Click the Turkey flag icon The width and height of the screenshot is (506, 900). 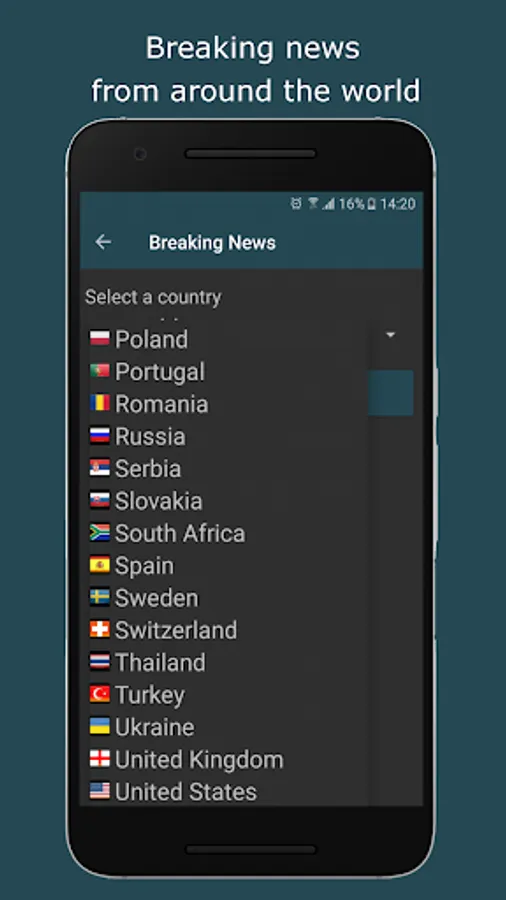(100, 695)
